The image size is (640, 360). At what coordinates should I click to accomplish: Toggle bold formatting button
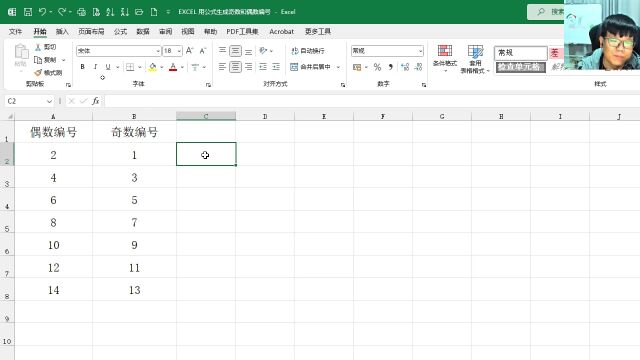(82, 67)
